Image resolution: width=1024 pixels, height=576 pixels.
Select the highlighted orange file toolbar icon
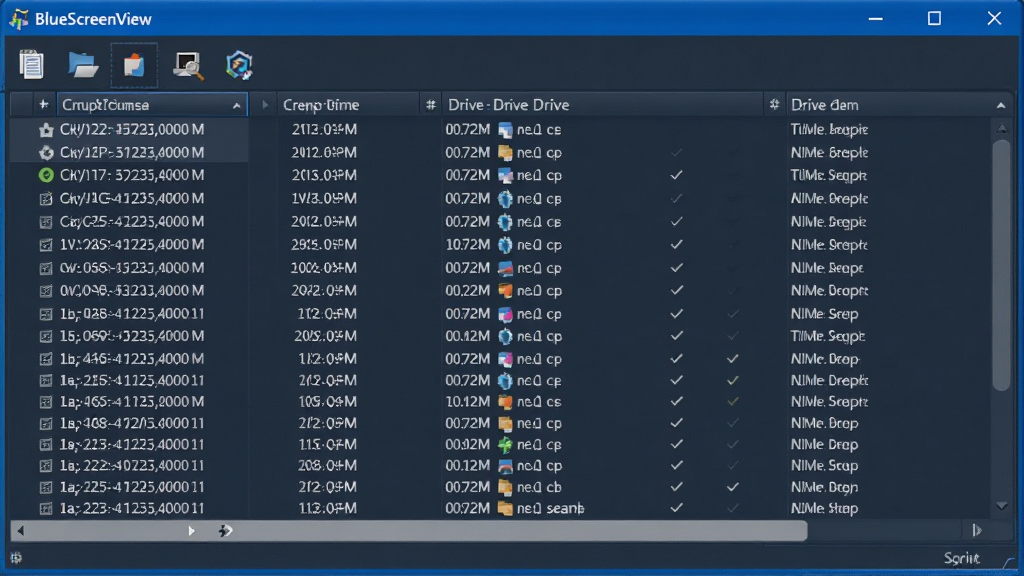click(x=134, y=65)
